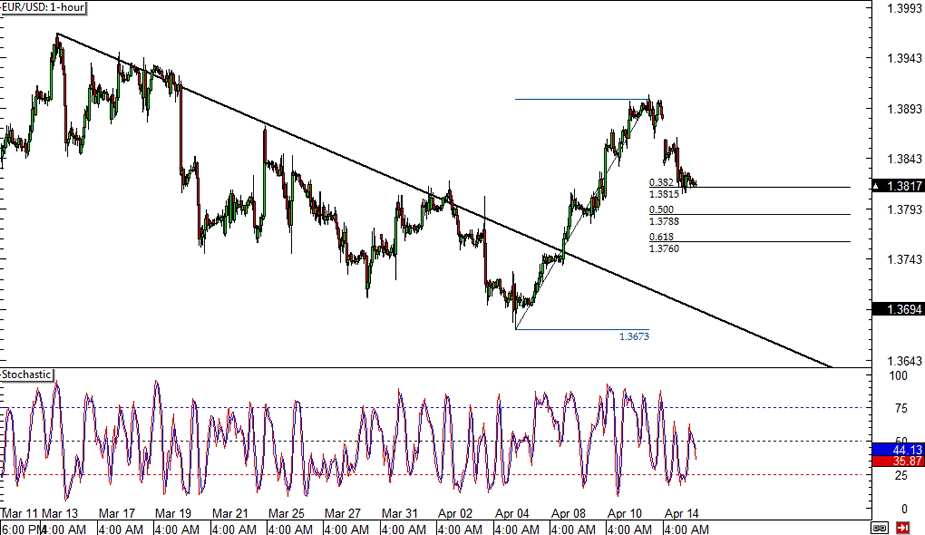Click the Mar 17 date label

point(117,514)
